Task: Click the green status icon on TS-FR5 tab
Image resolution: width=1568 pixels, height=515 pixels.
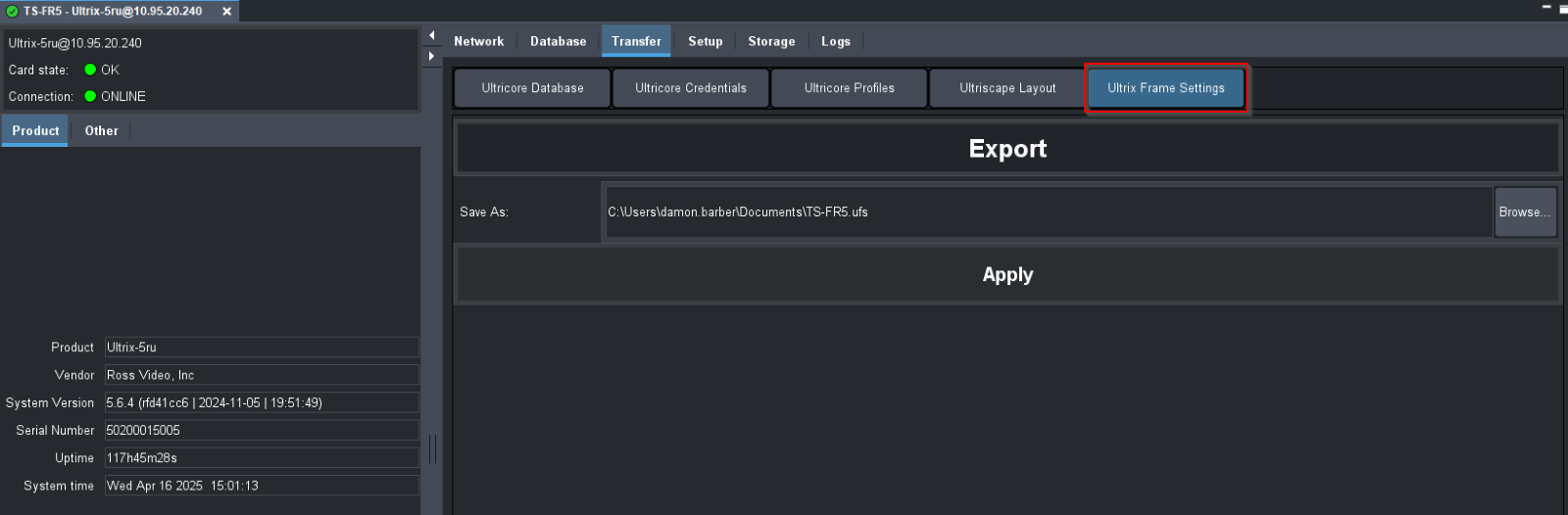Action: [13, 12]
